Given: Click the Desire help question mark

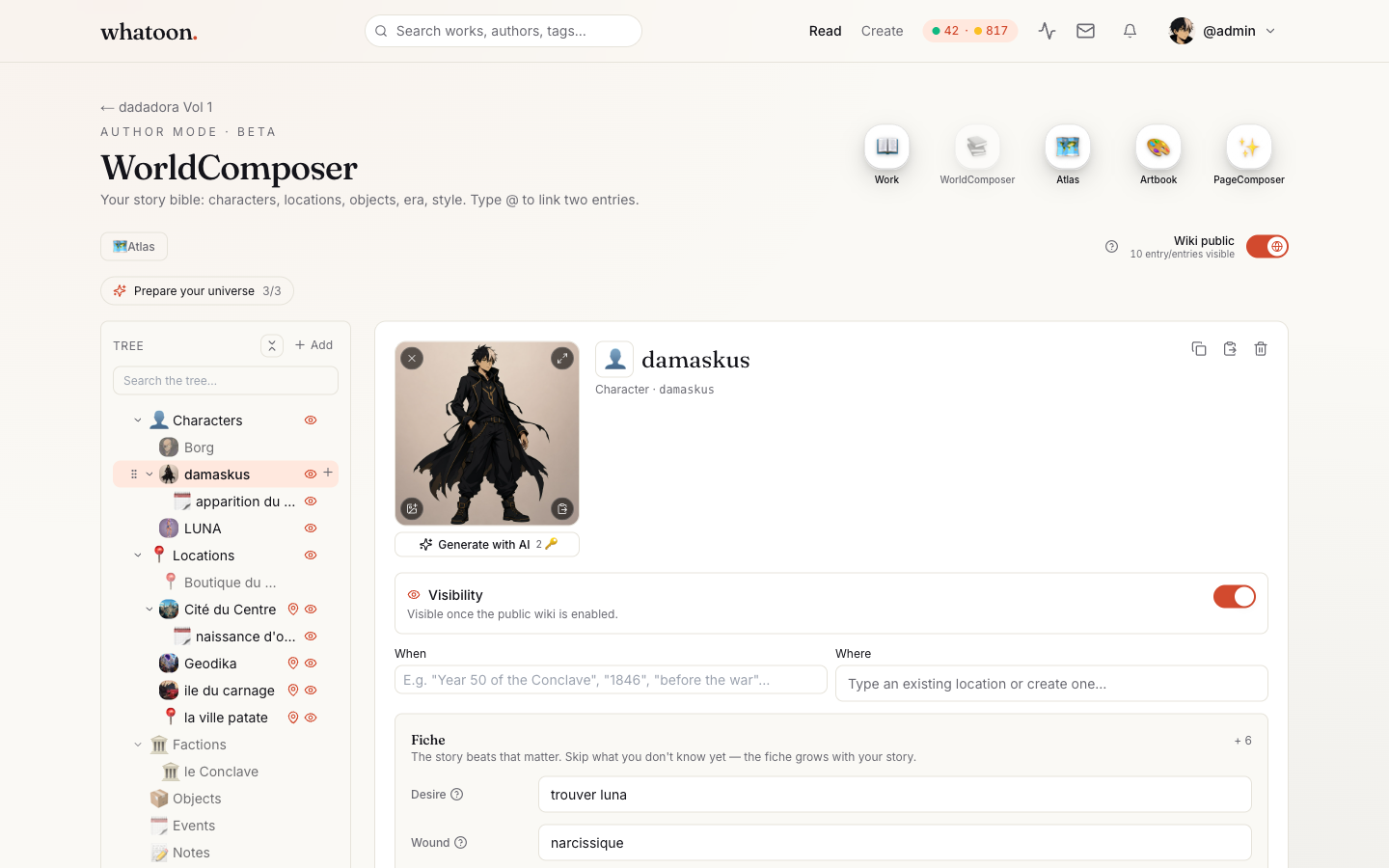Looking at the screenshot, I should (457, 795).
